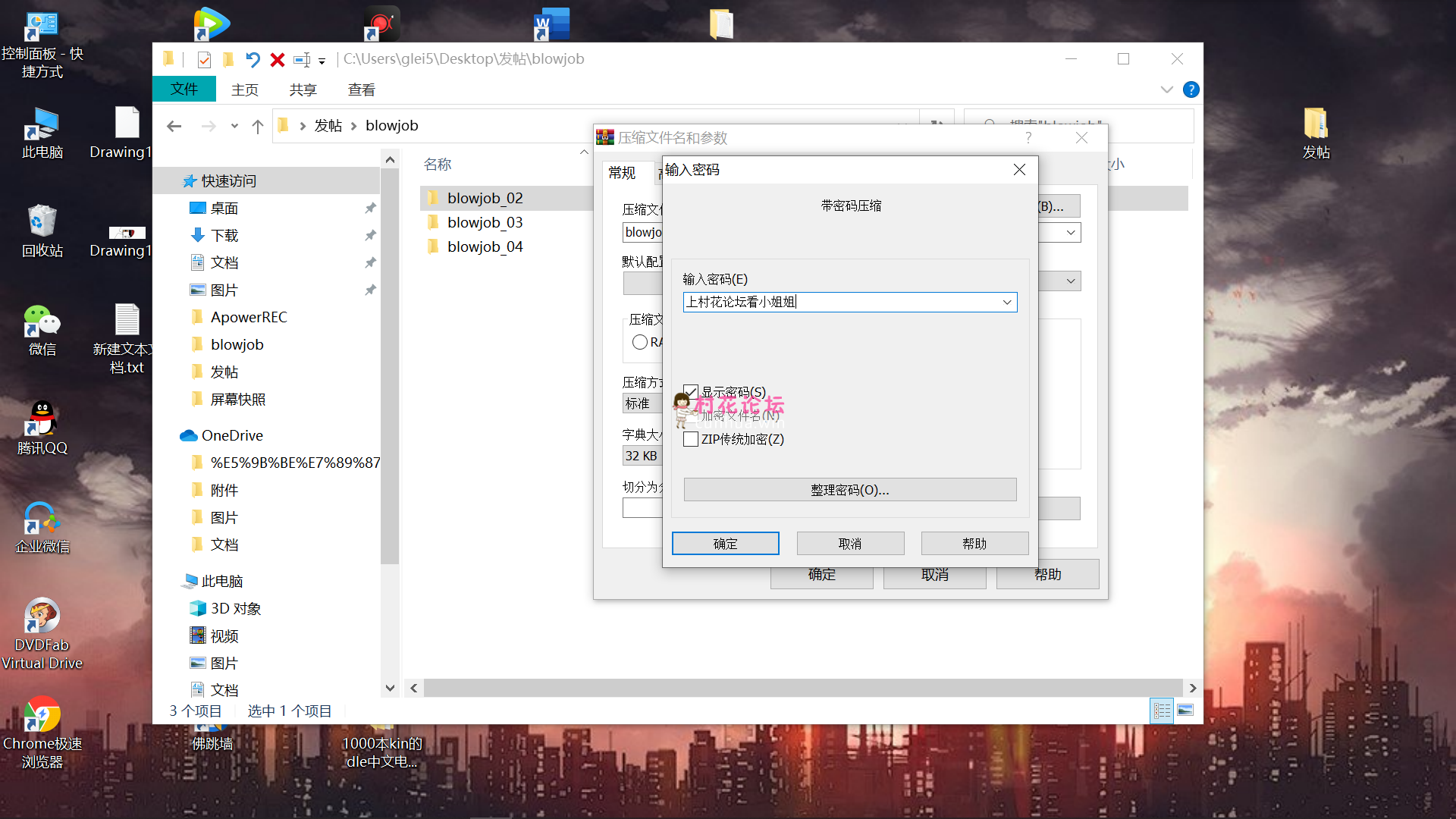Launch Chrome极速浏览器 from the desktop
1456x819 pixels.
pyautogui.click(x=42, y=732)
